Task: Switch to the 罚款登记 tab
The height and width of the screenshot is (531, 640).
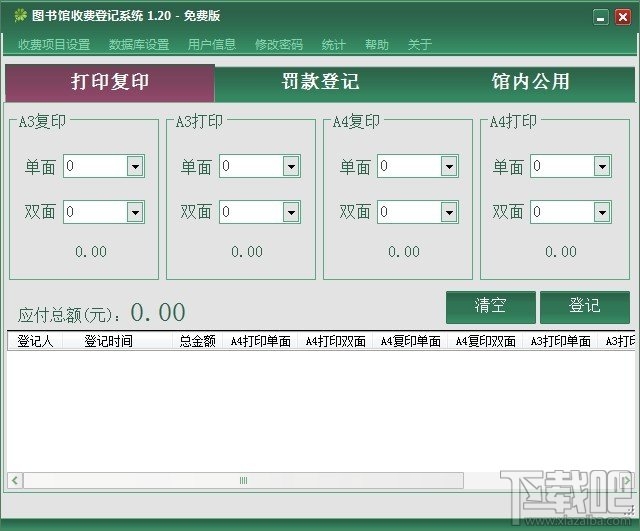Action: 320,84
